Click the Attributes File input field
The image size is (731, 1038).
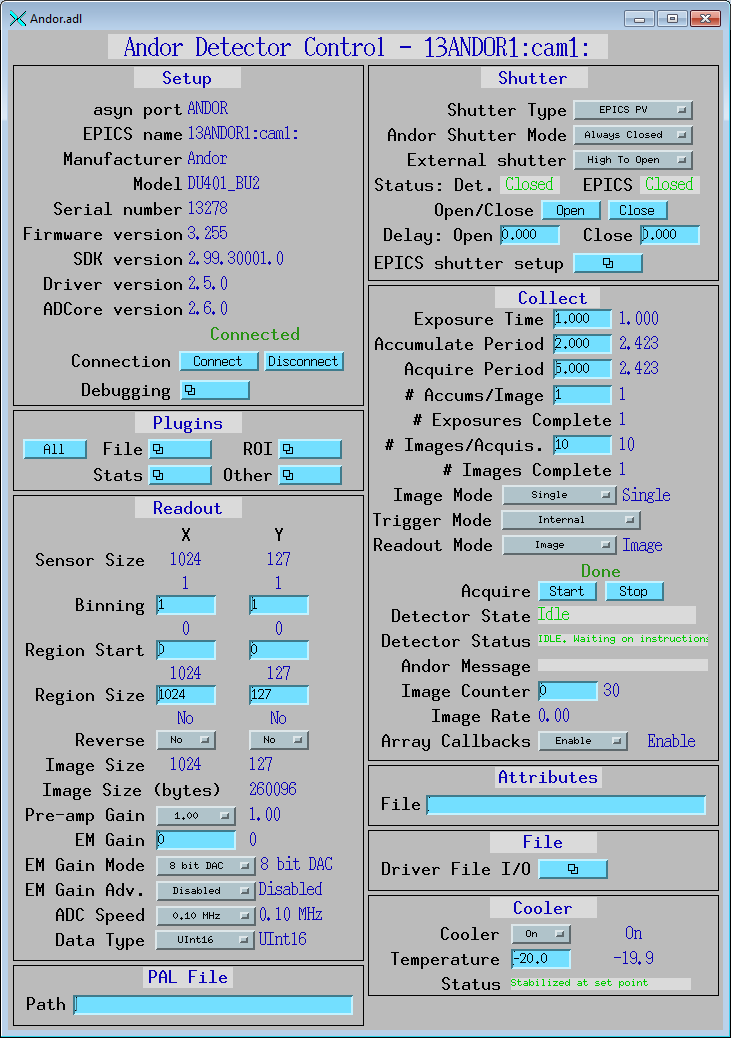[566, 805]
